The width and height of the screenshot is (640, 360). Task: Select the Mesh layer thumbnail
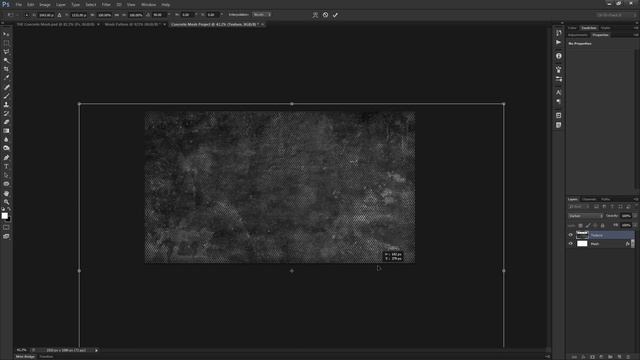click(x=582, y=244)
